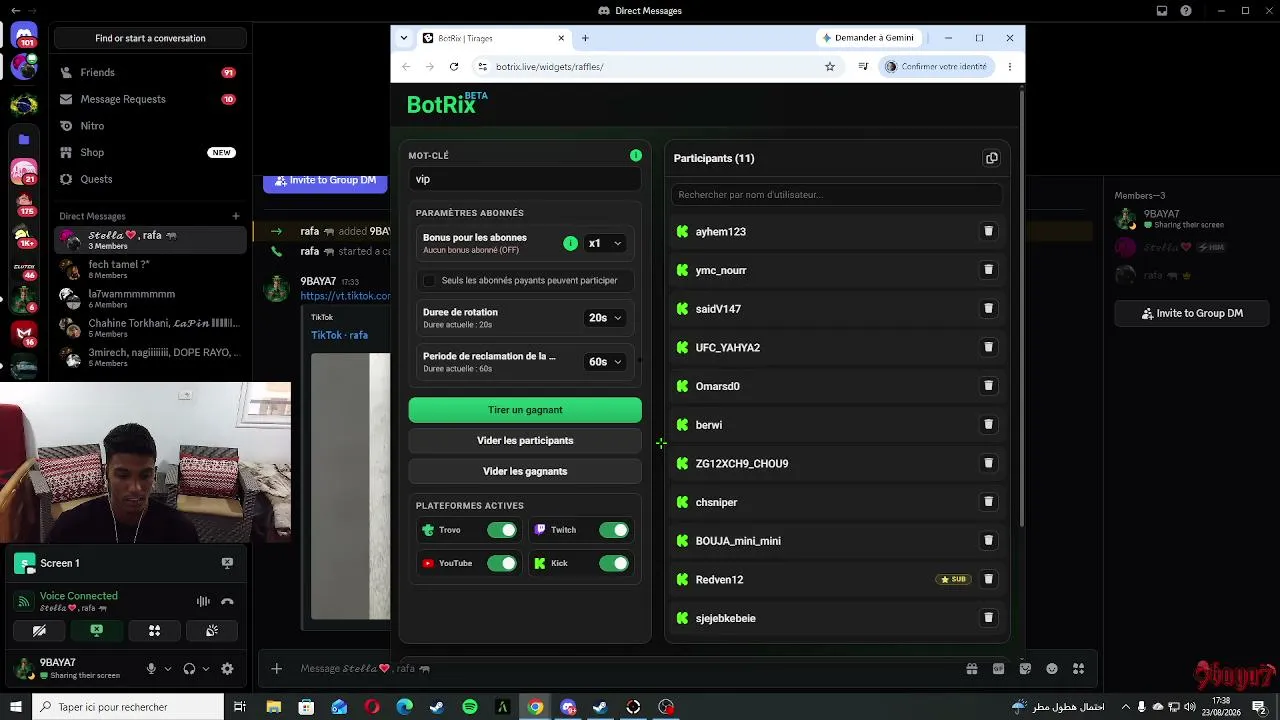Open Discord soundboard button
The height and width of the screenshot is (720, 1280).
(x=212, y=631)
